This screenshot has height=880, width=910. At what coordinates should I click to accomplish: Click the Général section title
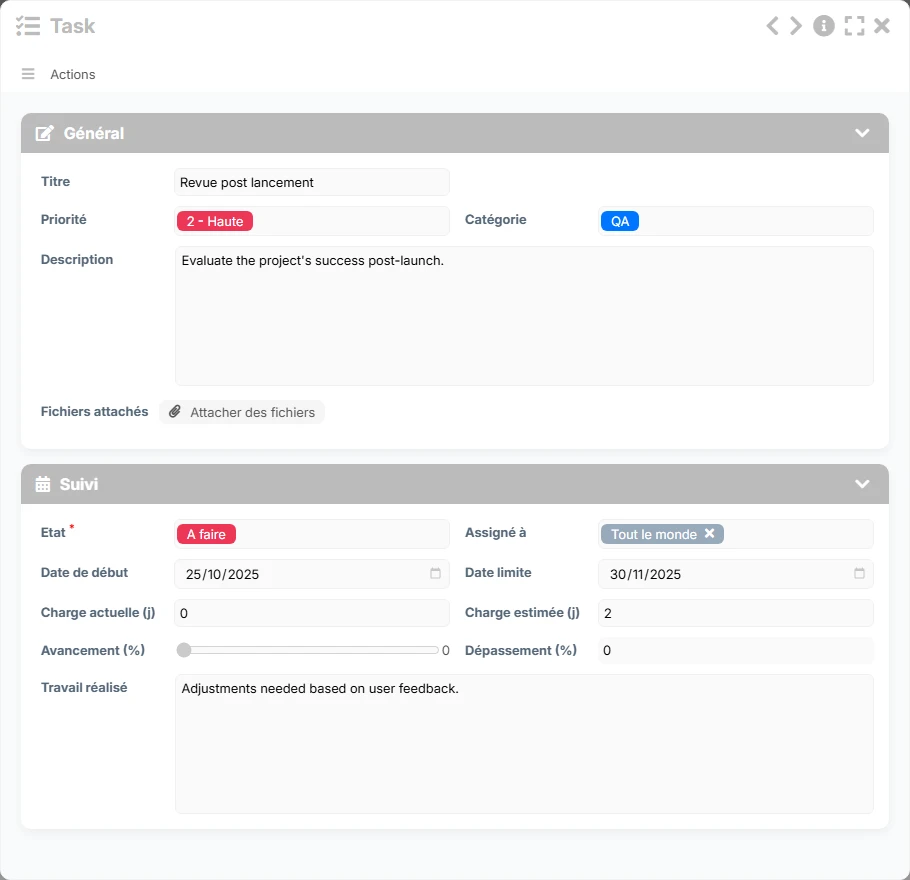pos(93,134)
